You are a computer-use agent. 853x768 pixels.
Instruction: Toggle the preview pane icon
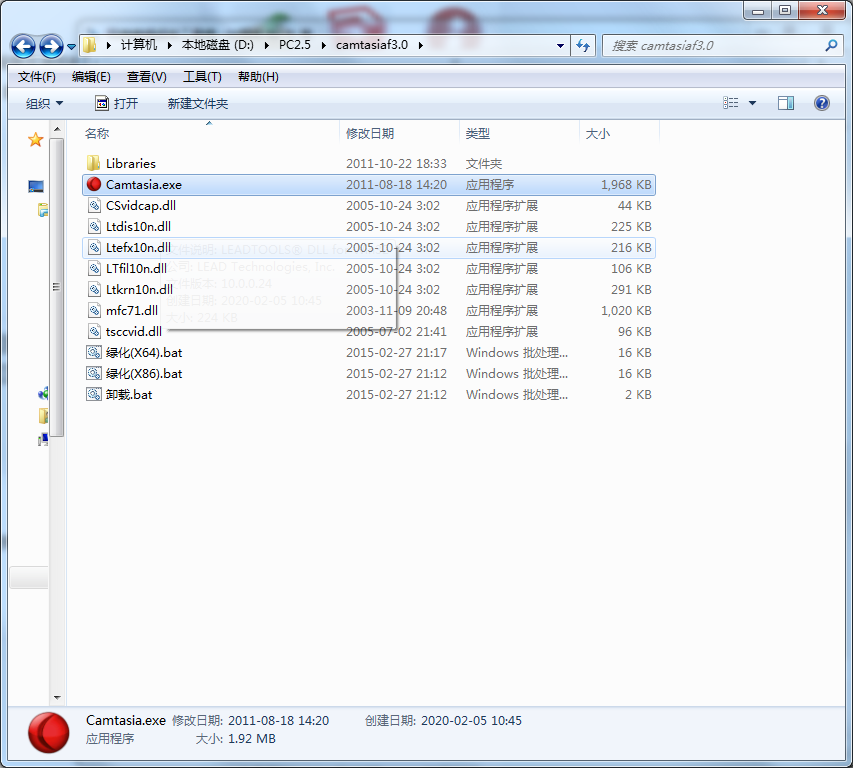pyautogui.click(x=786, y=103)
